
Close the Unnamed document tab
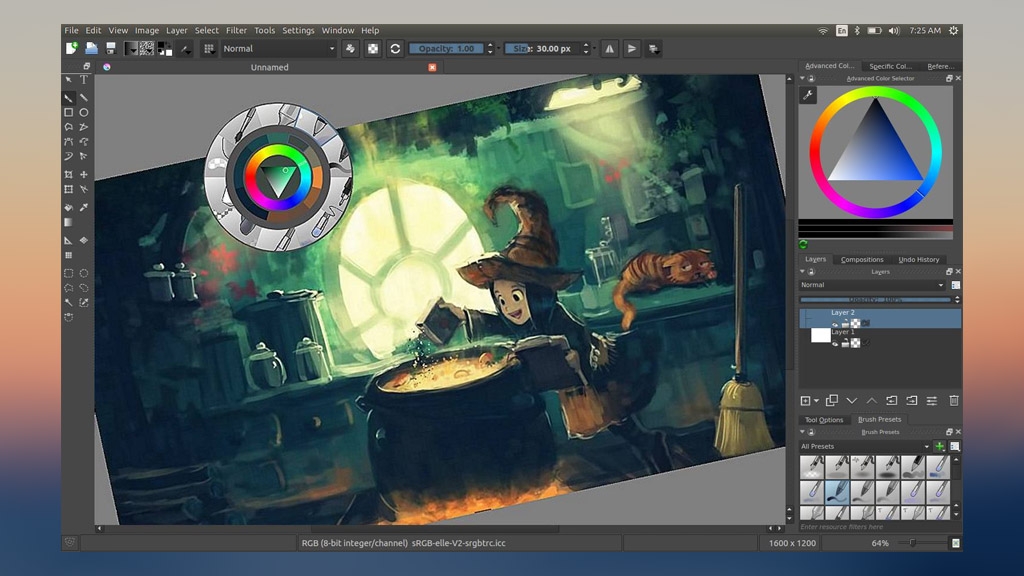click(432, 67)
